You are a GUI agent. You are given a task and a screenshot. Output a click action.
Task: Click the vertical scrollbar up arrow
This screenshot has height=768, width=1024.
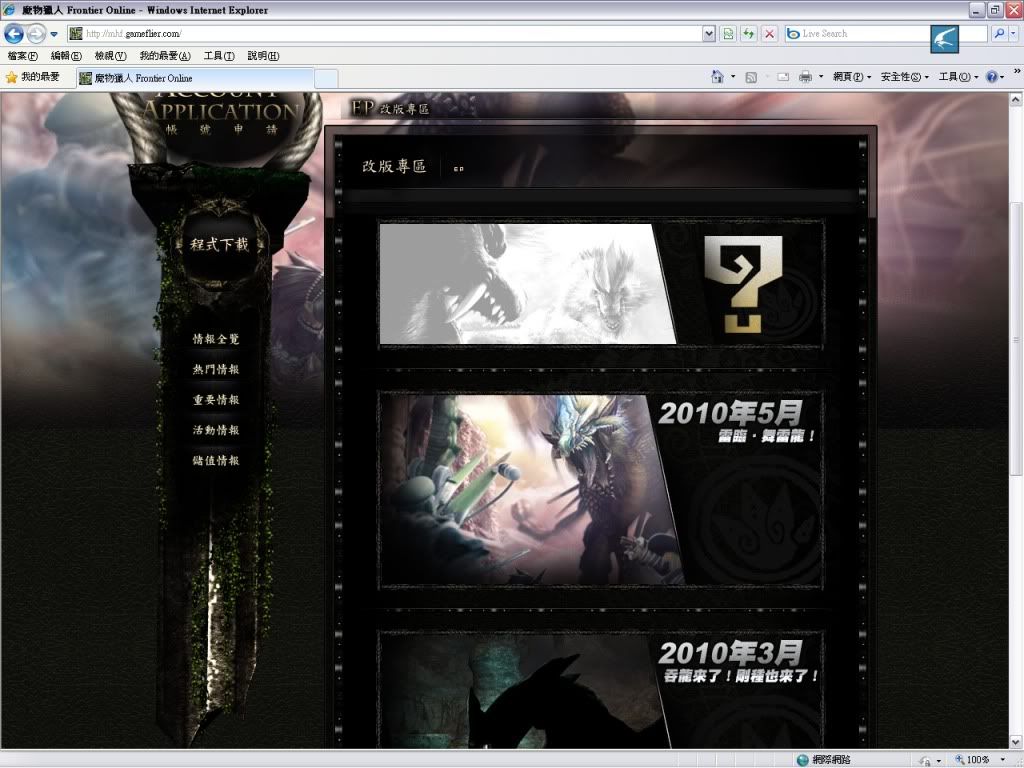point(1016,100)
